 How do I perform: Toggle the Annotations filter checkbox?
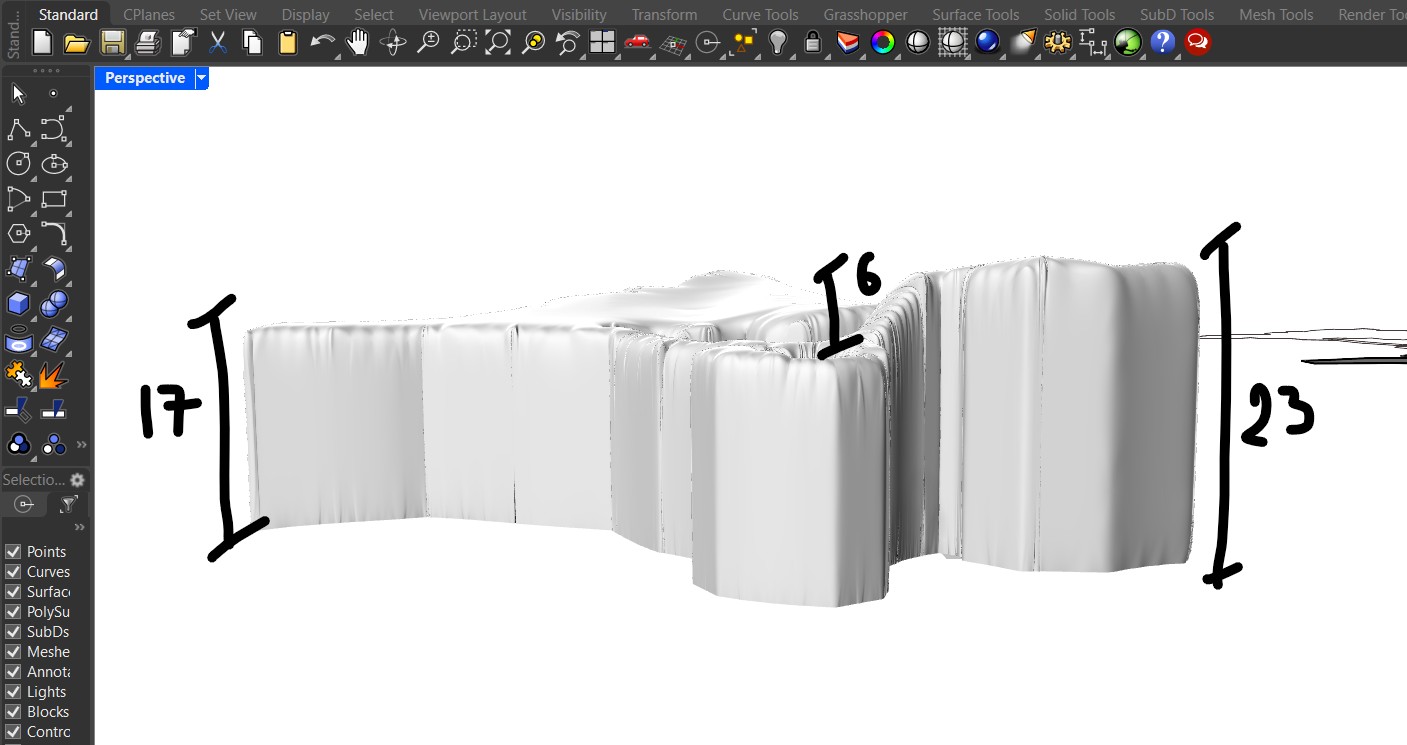point(13,672)
